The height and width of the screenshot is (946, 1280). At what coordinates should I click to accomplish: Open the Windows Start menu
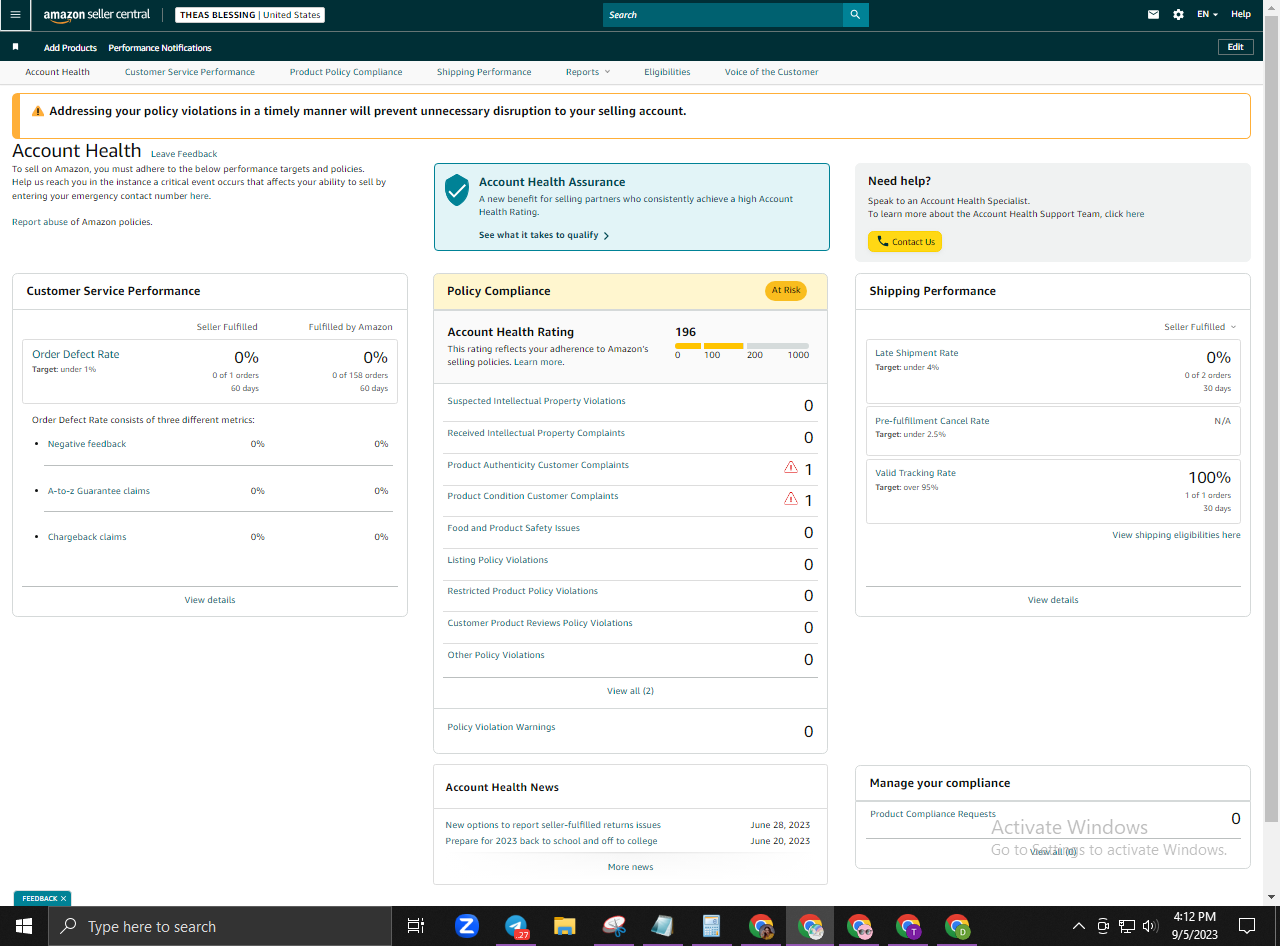pos(24,926)
